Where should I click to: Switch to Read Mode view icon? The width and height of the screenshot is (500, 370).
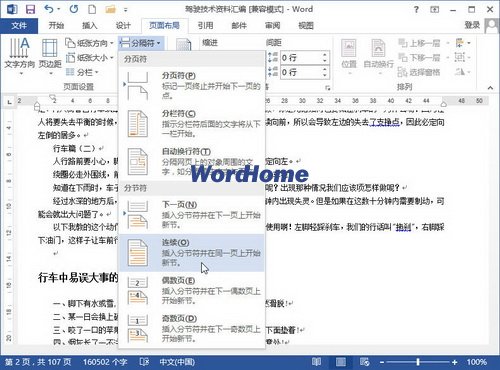tap(316, 362)
